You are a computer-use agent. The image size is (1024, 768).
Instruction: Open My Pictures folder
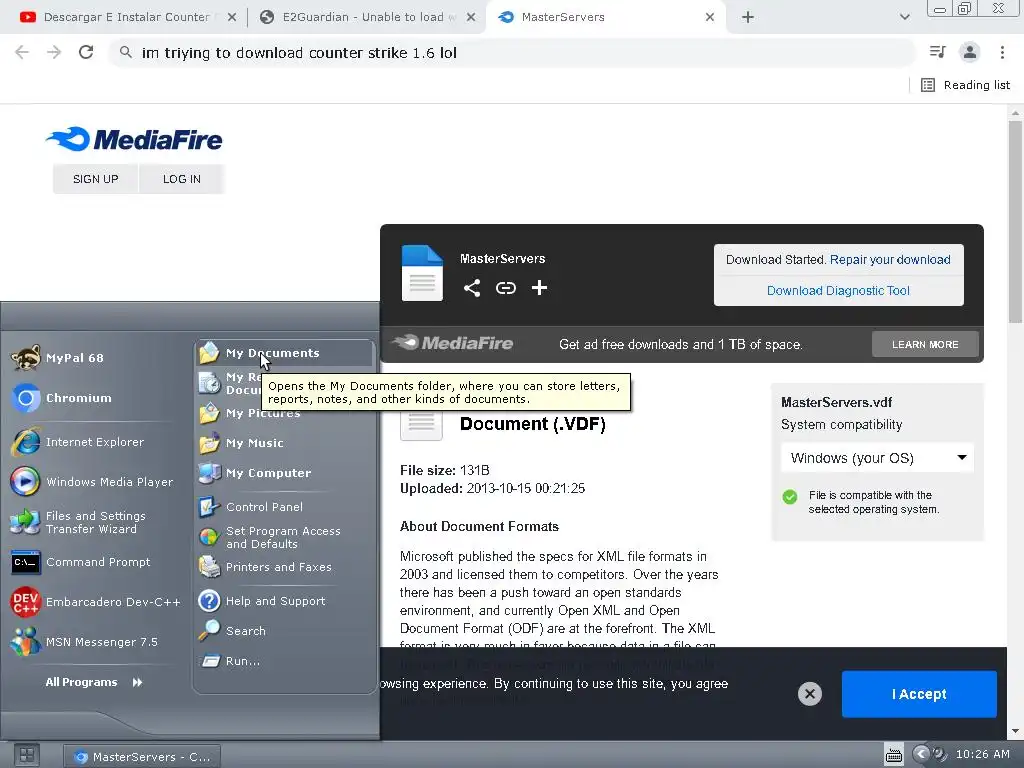point(250,413)
